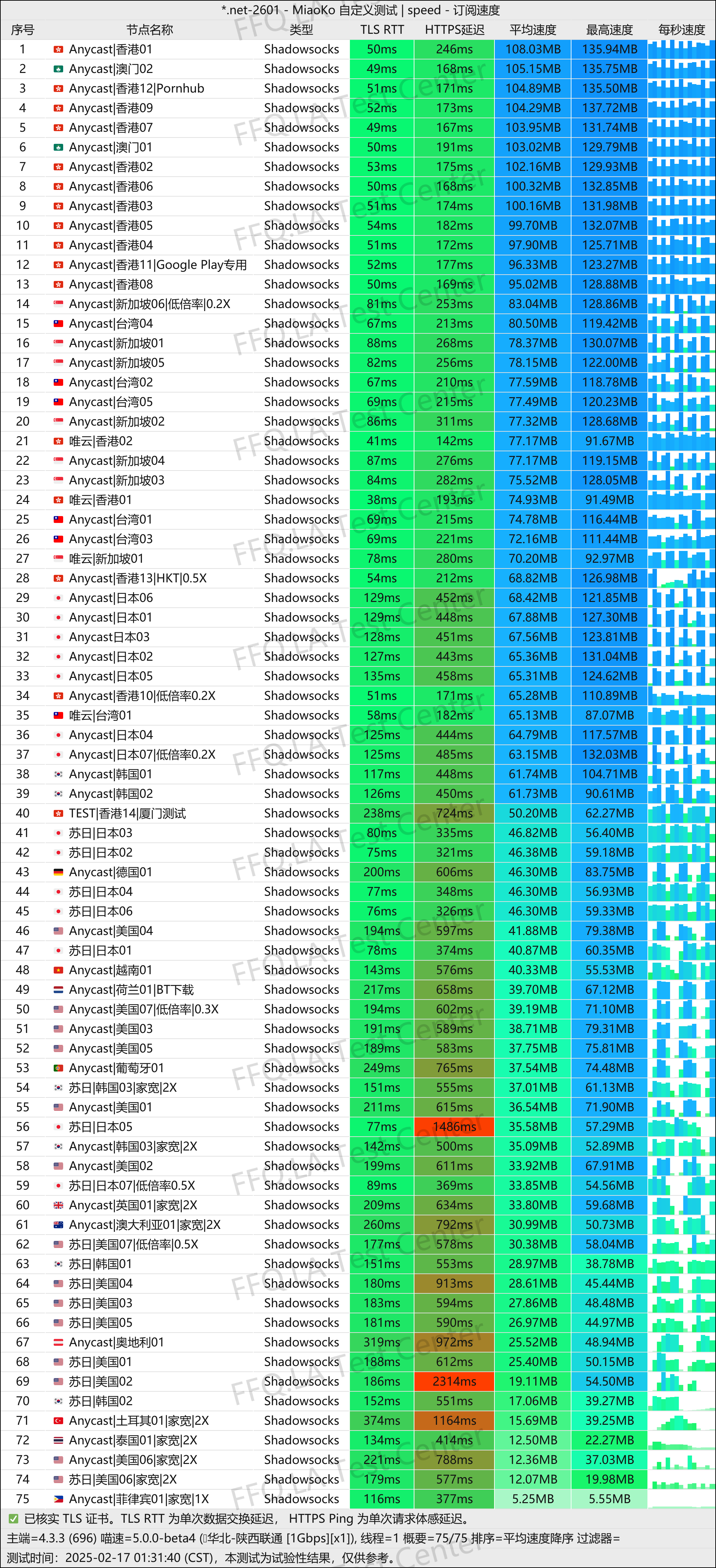The image size is (716, 1568).
Task: Click the 1486ms HTTPS delay cell
Action: pyautogui.click(x=454, y=1127)
